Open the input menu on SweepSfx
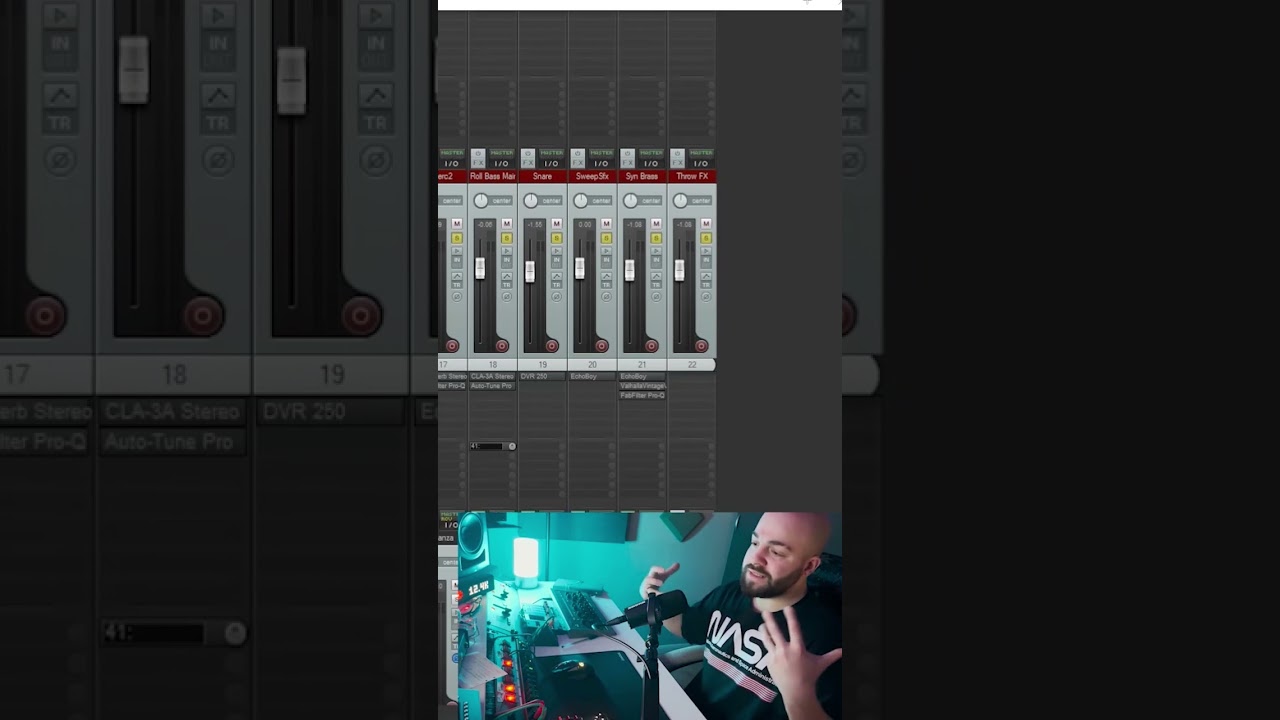 [607, 260]
